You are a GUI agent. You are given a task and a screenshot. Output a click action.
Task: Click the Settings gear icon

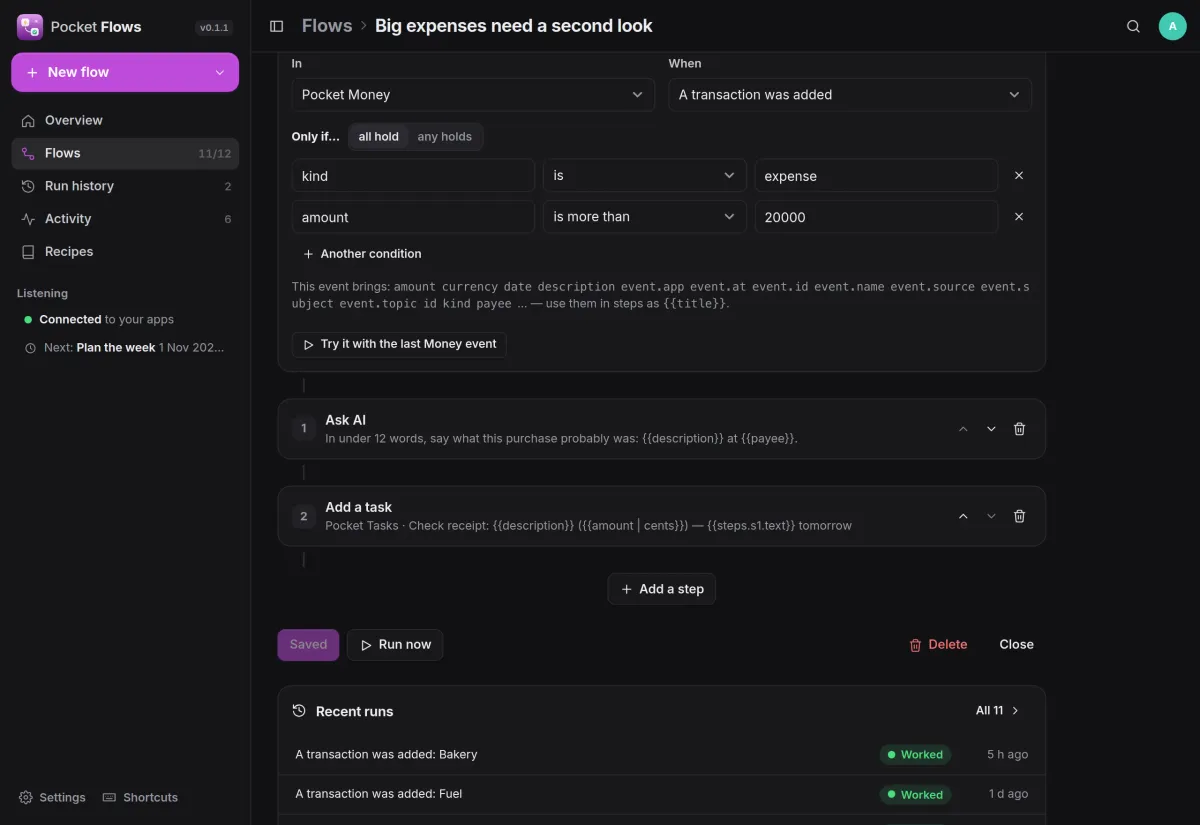pos(26,797)
